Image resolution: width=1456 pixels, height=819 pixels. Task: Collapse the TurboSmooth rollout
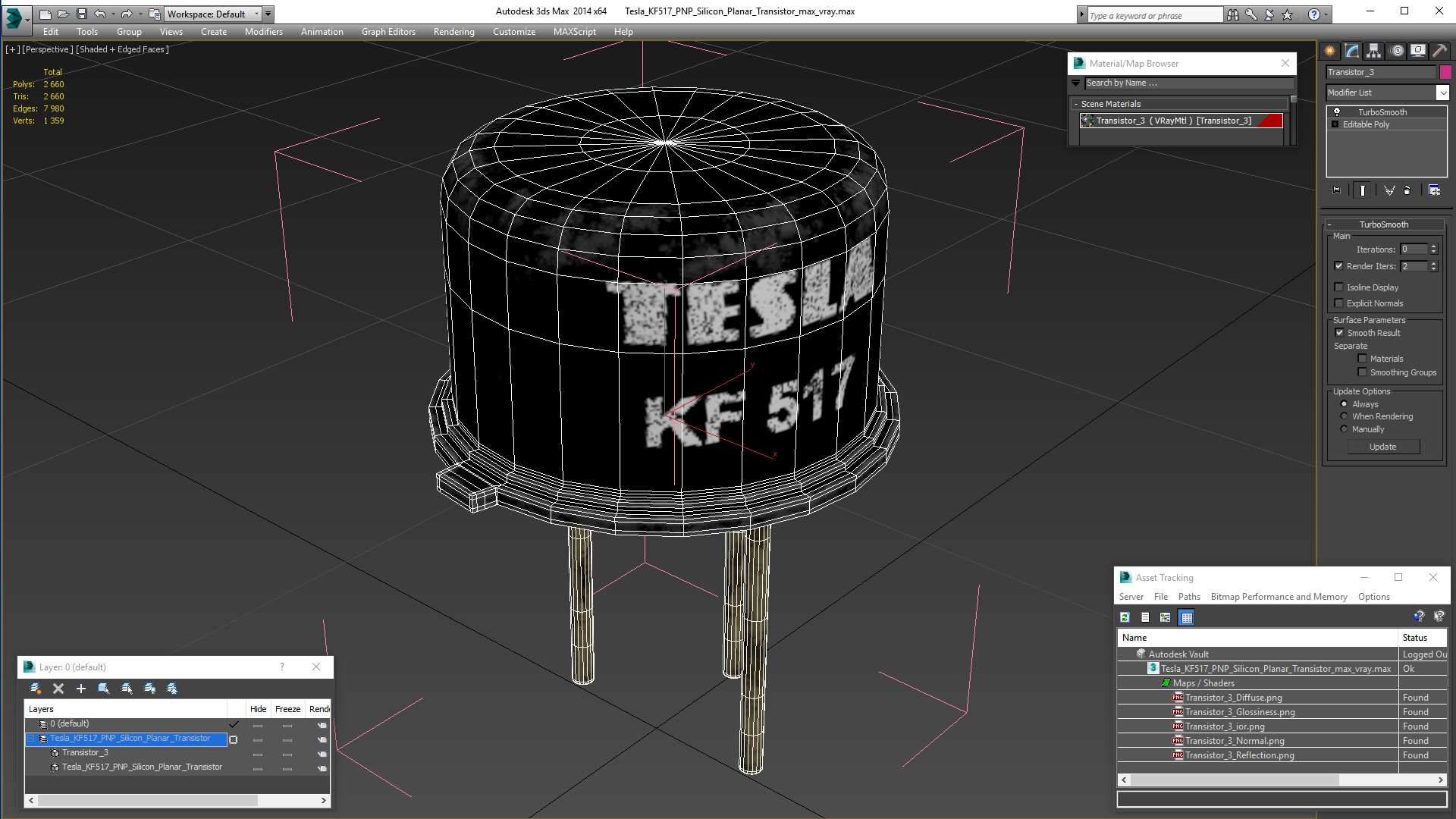pos(1329,224)
